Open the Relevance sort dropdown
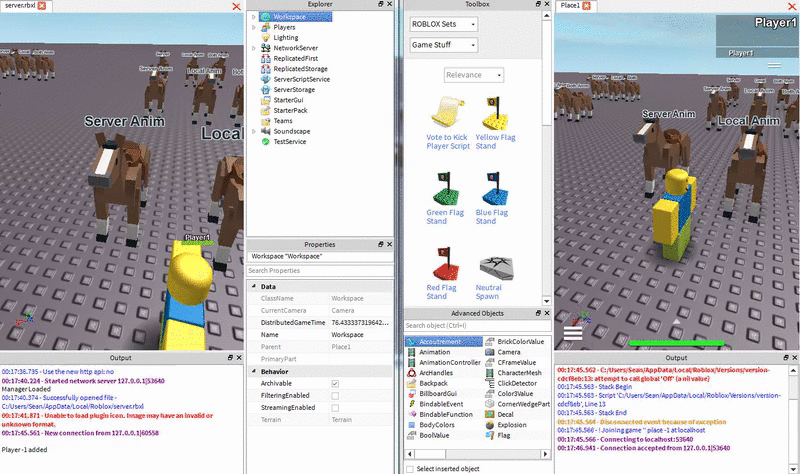Viewport: 800px width, 474px height. tap(474, 75)
